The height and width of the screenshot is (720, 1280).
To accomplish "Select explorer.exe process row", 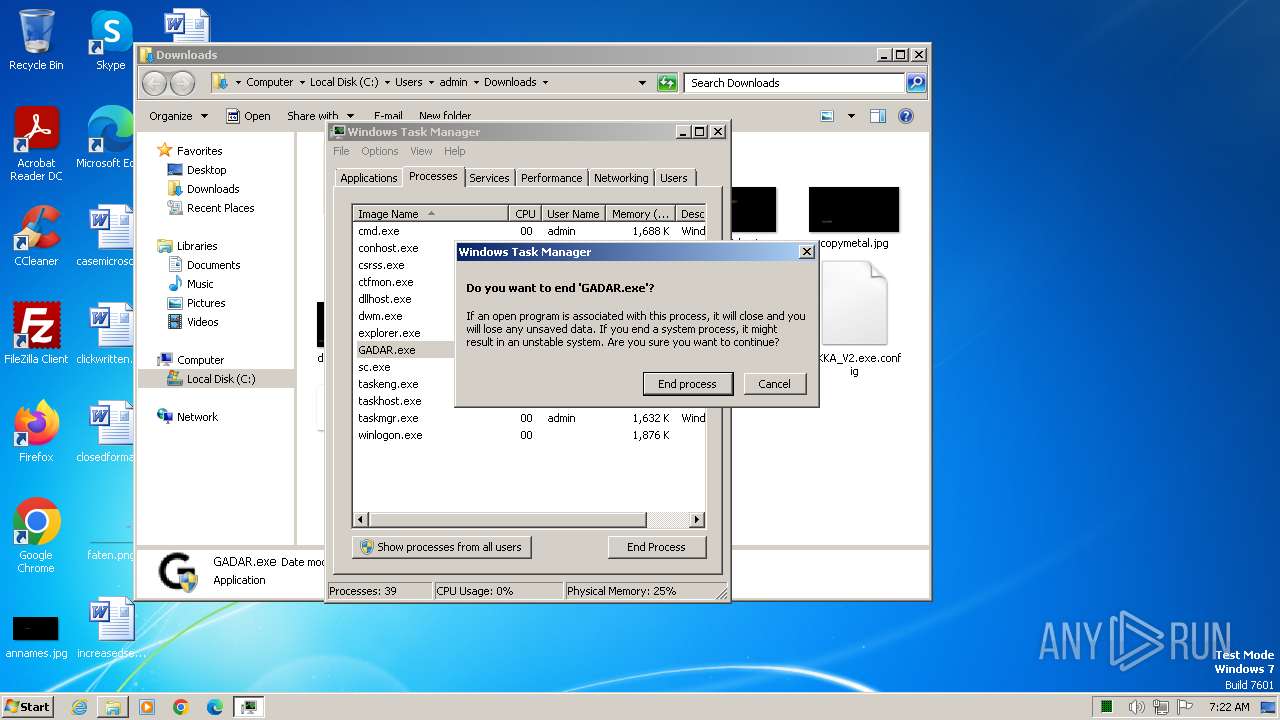I will point(405,333).
